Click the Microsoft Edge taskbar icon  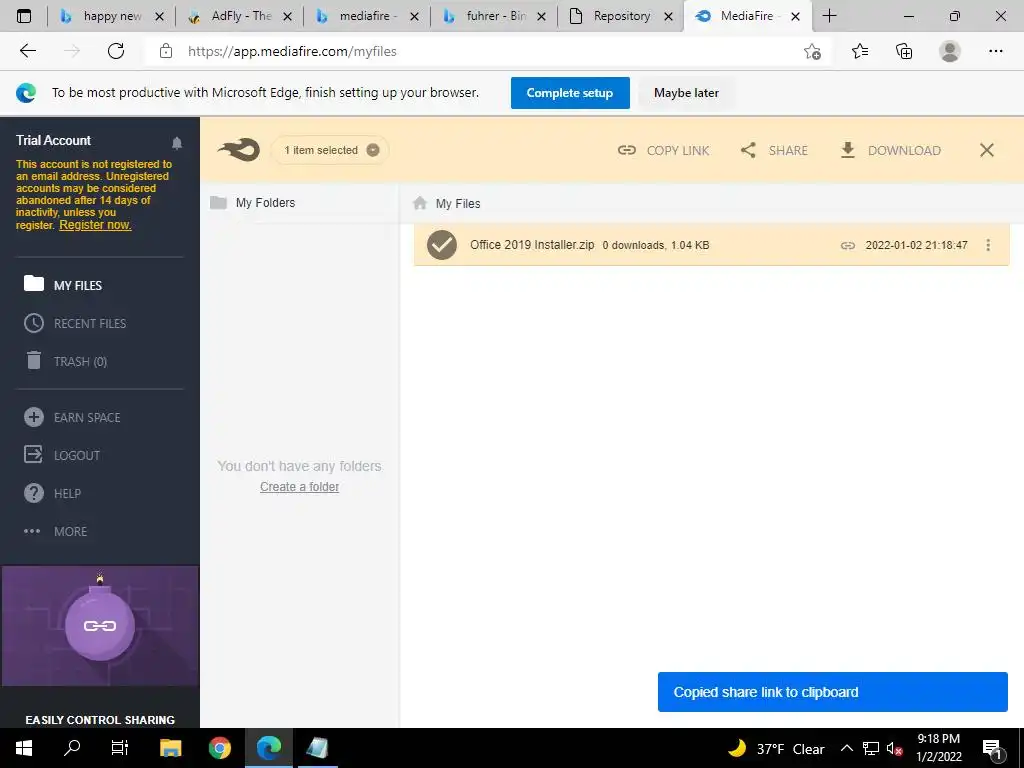click(x=268, y=748)
